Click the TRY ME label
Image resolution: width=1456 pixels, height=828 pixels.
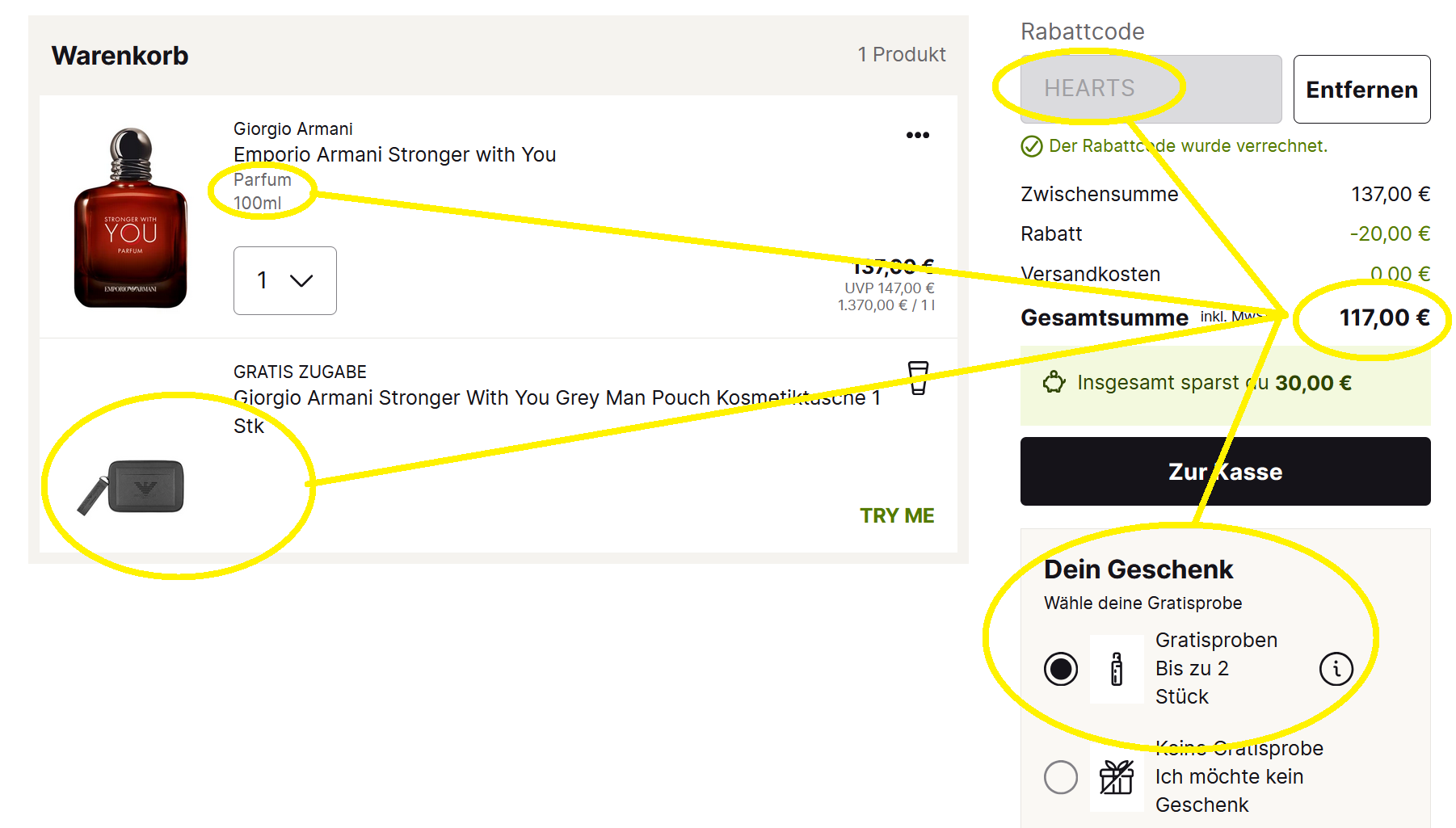[897, 515]
